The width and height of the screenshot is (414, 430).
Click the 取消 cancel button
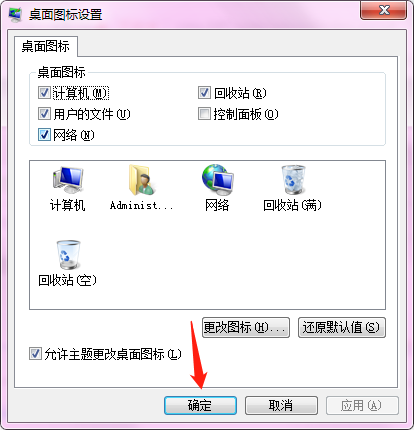click(x=281, y=405)
